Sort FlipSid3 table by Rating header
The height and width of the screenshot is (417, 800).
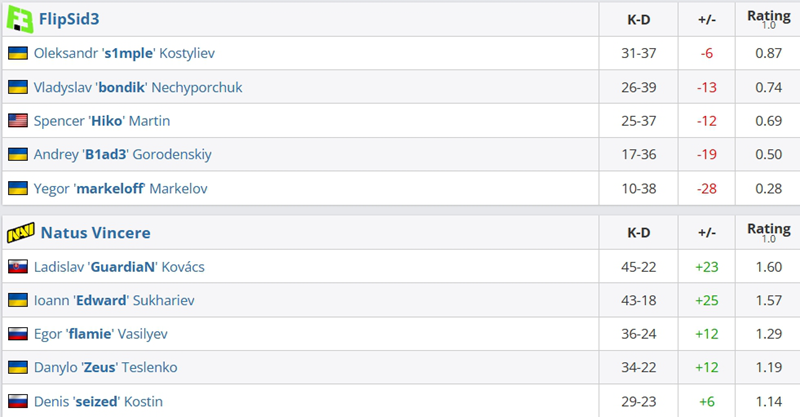tap(768, 18)
